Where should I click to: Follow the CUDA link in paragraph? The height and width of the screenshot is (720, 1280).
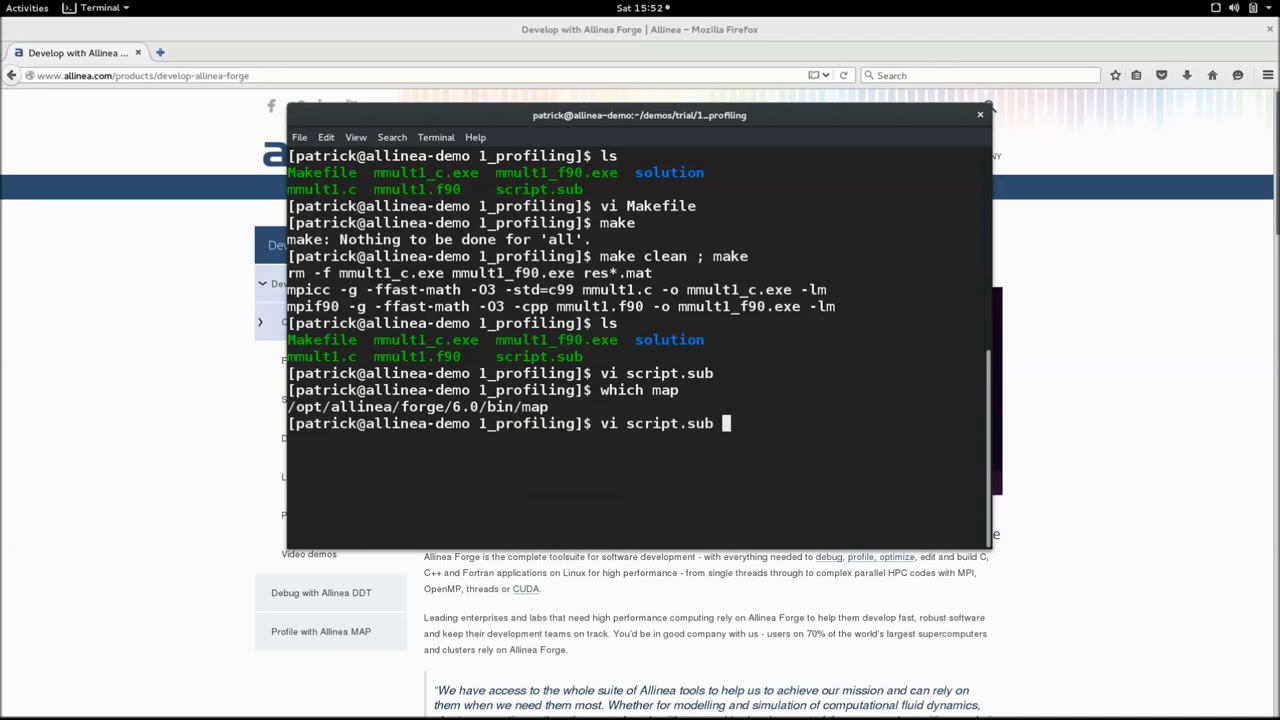pos(525,589)
